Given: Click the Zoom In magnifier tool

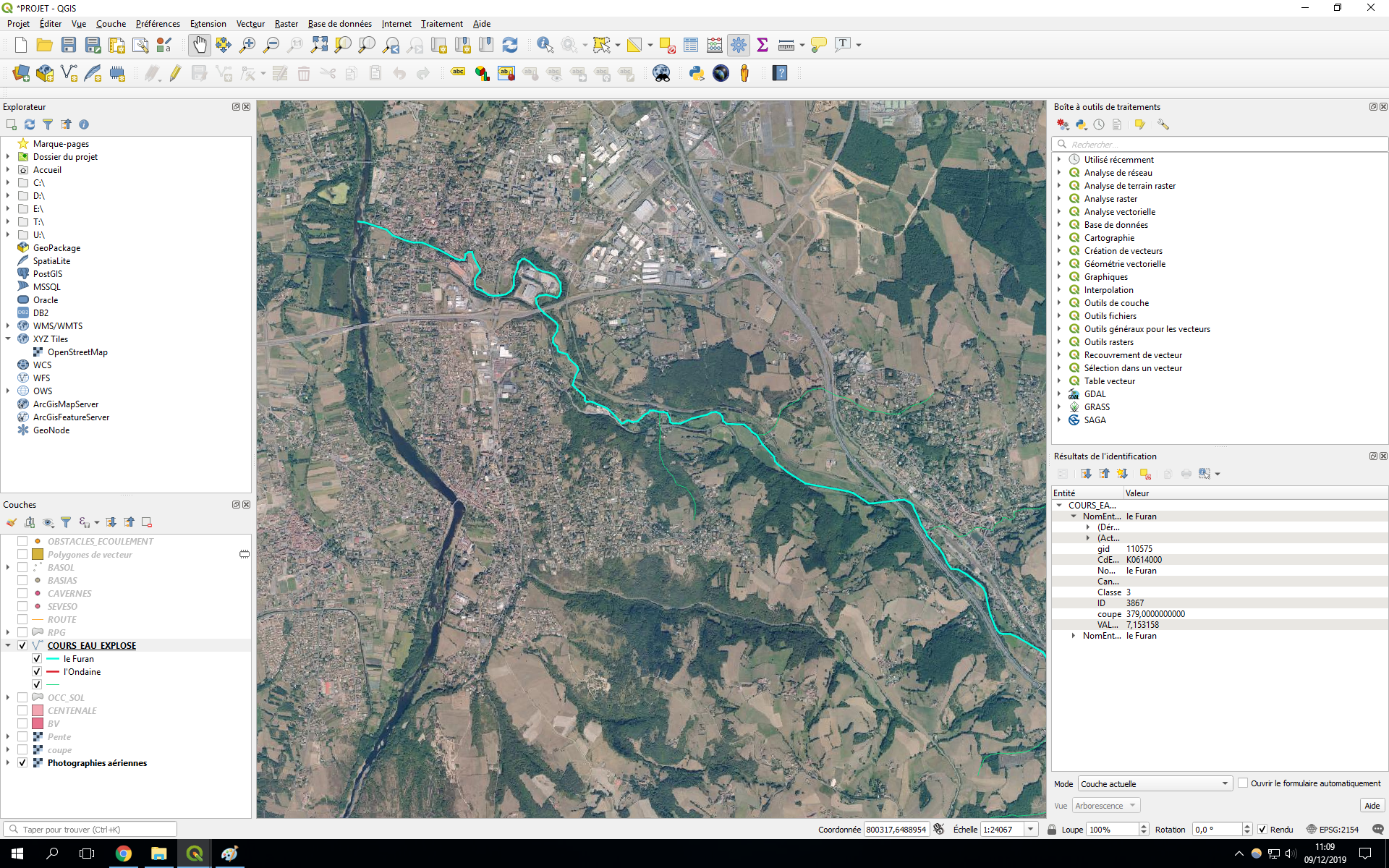Looking at the screenshot, I should click(247, 45).
